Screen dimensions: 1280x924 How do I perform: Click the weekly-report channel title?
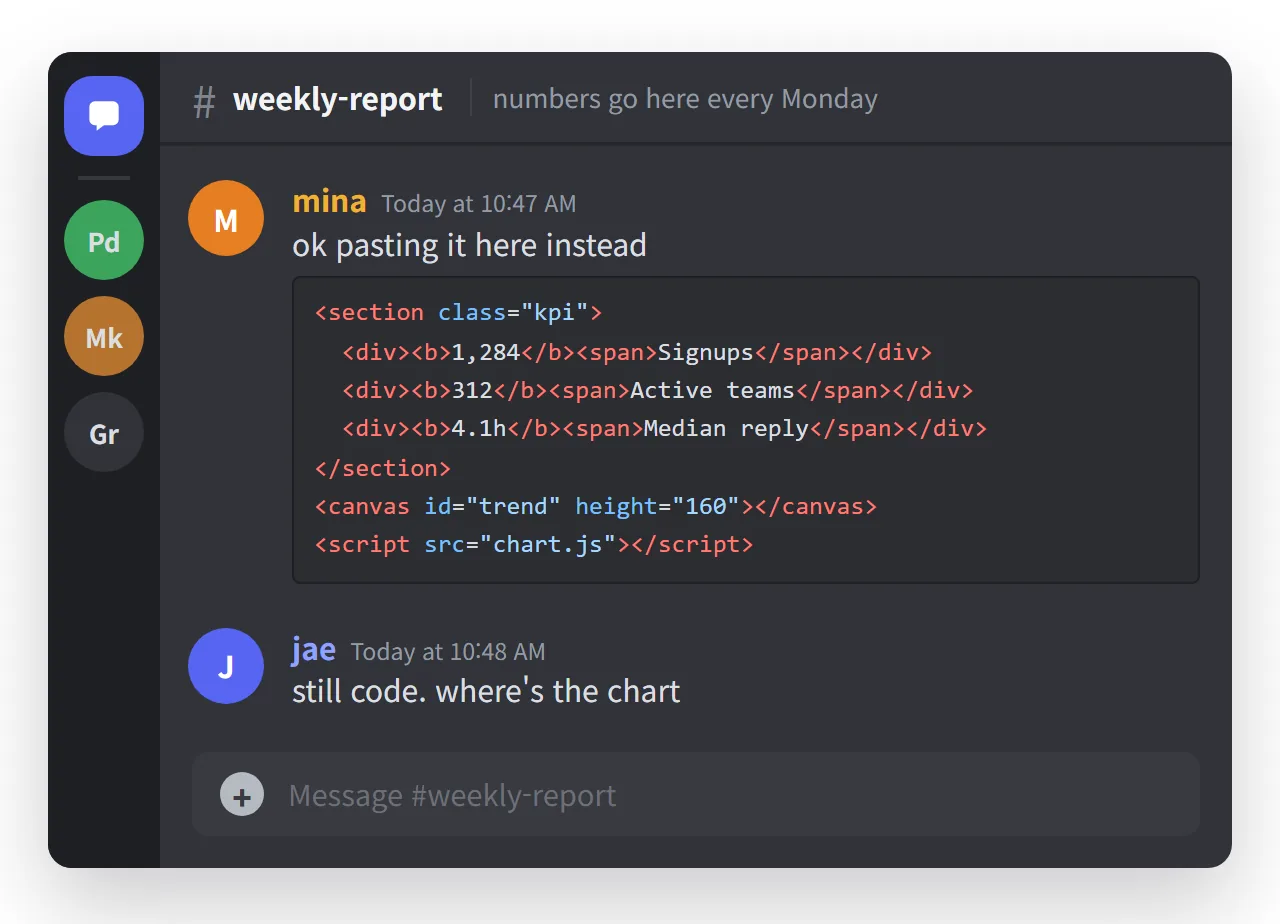pyautogui.click(x=338, y=99)
